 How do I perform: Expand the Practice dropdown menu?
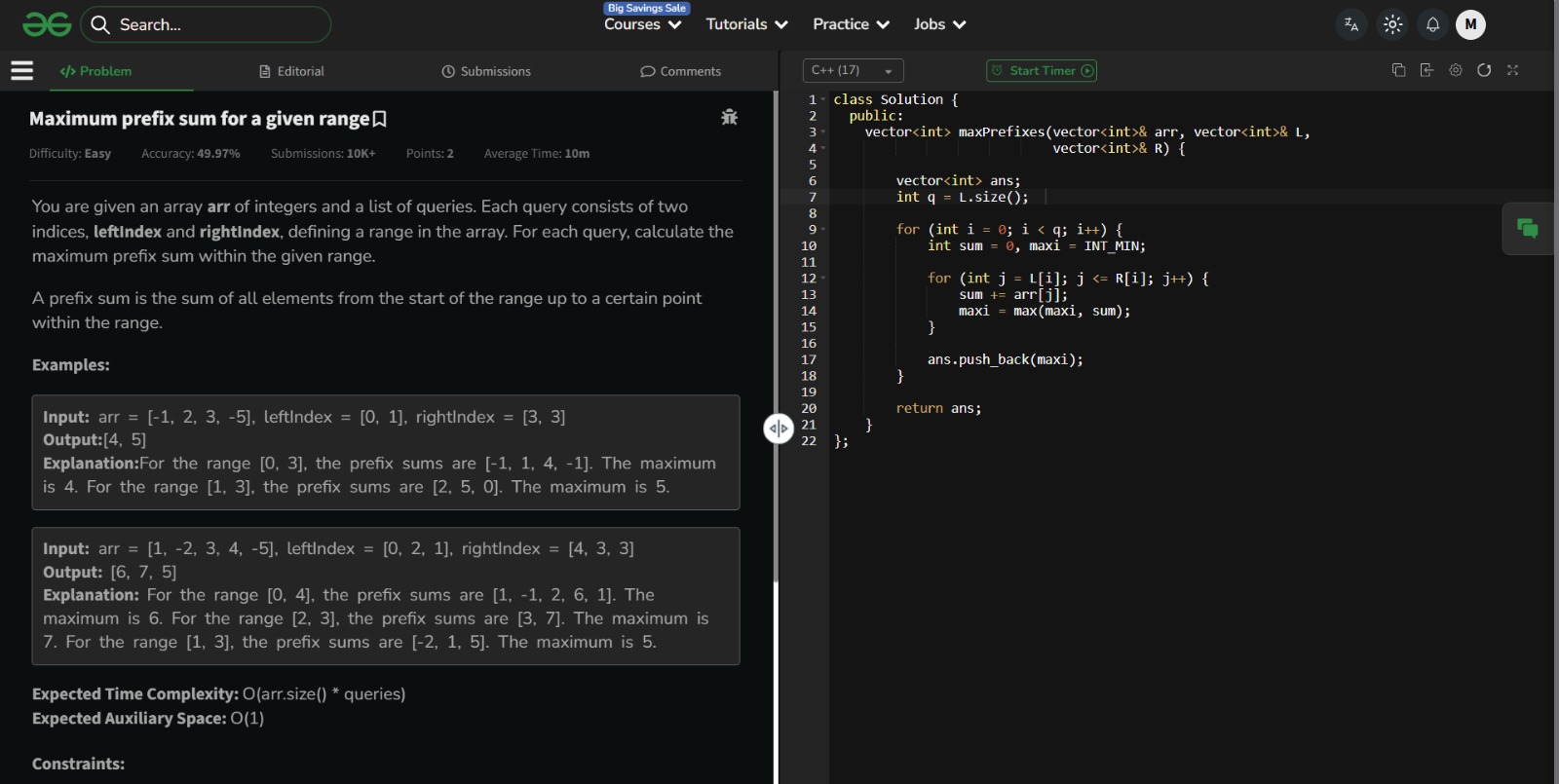[851, 24]
